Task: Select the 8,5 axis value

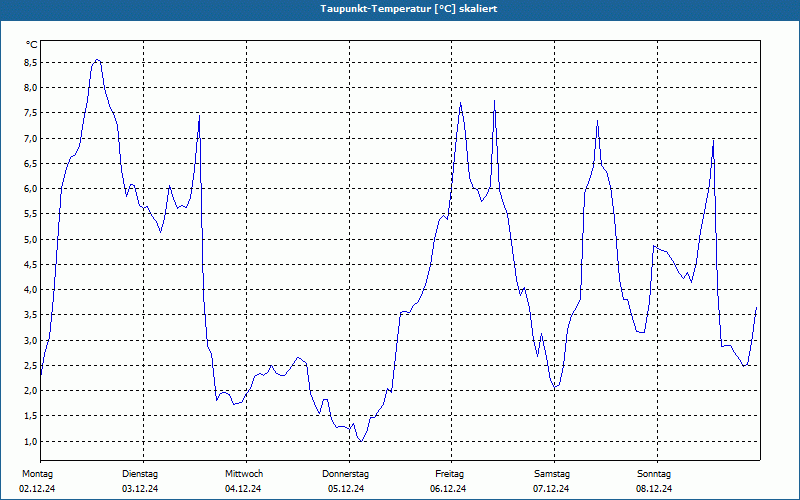Action: point(32,63)
